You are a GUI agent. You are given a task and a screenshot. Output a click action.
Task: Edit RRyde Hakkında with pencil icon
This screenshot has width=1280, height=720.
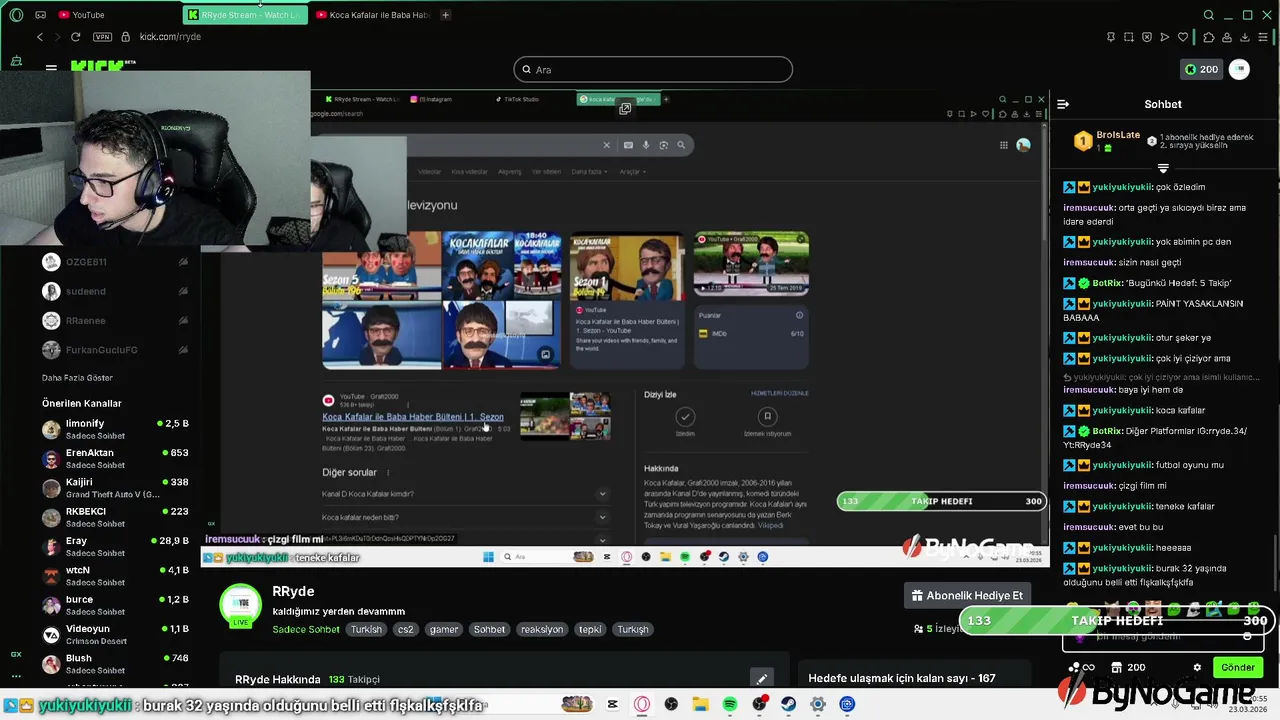[x=761, y=679]
